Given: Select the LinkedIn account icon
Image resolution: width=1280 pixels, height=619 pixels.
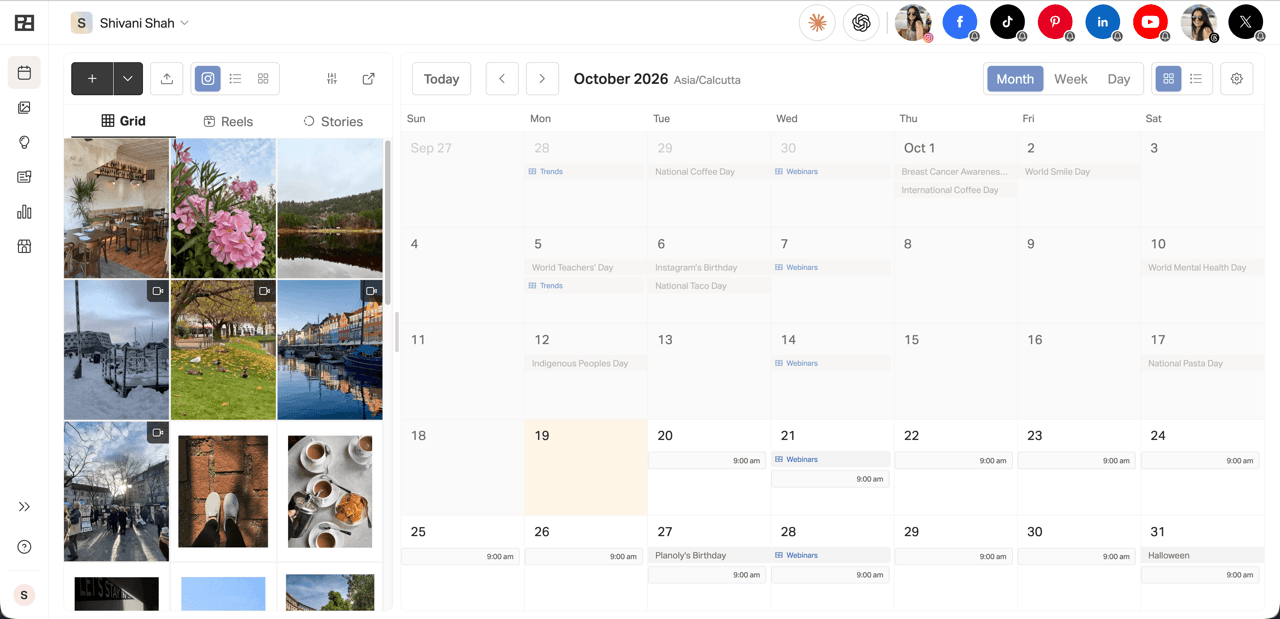Looking at the screenshot, I should [1103, 22].
